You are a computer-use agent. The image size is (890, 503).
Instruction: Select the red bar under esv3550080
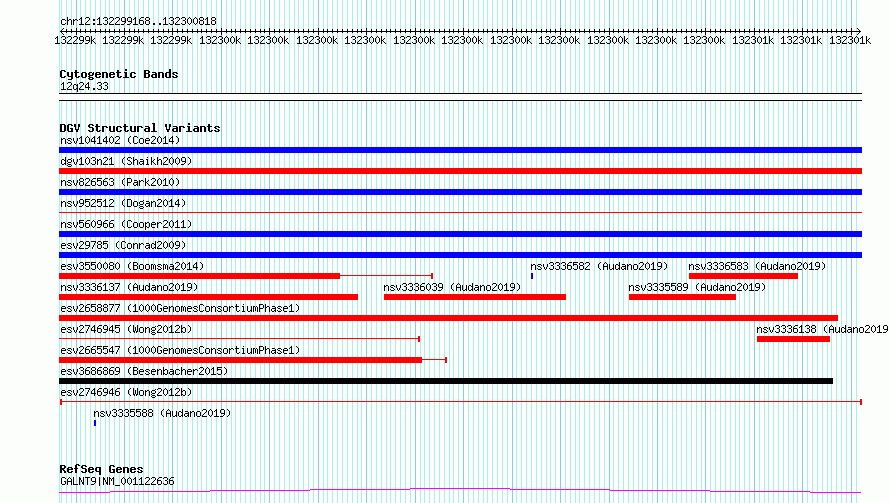coord(199,276)
